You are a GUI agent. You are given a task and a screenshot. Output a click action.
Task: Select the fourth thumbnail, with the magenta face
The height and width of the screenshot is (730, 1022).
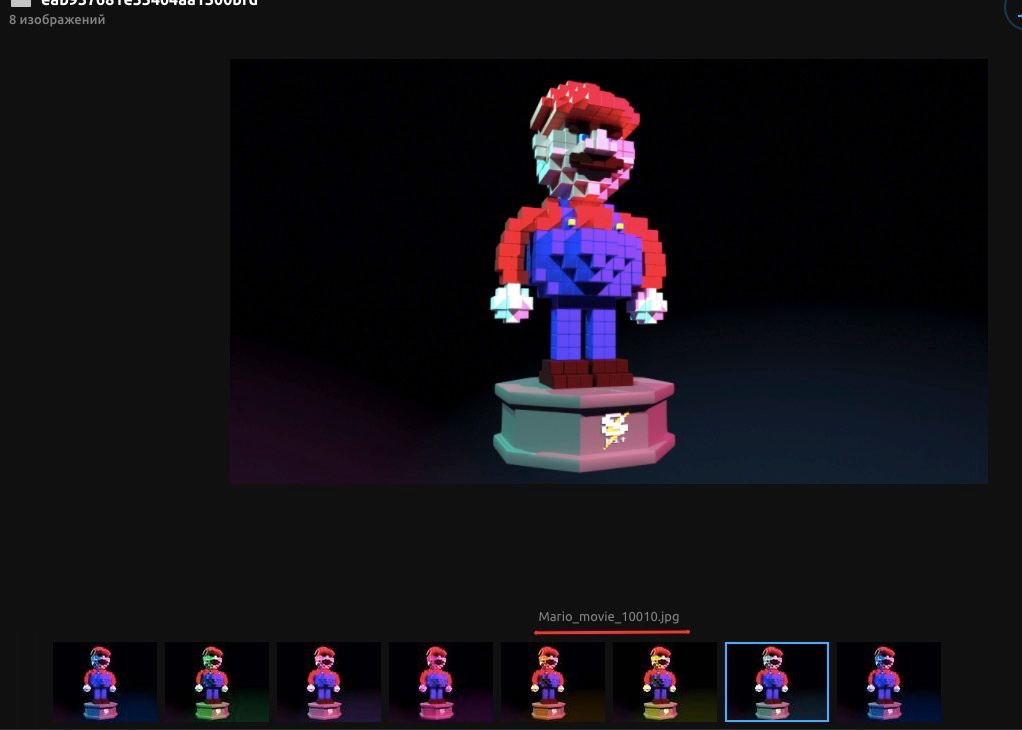(441, 682)
